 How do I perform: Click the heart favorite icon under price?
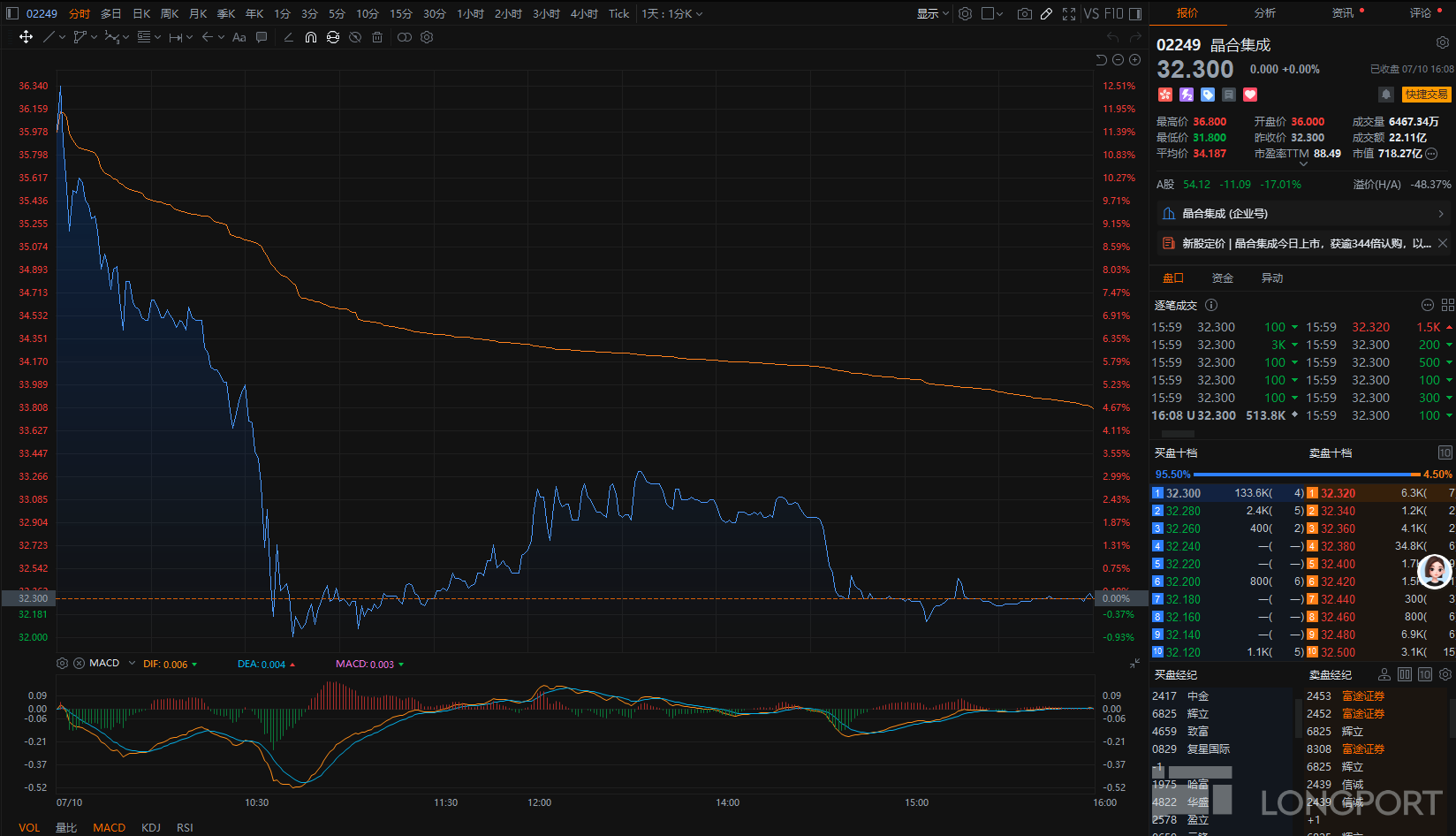[x=1250, y=95]
